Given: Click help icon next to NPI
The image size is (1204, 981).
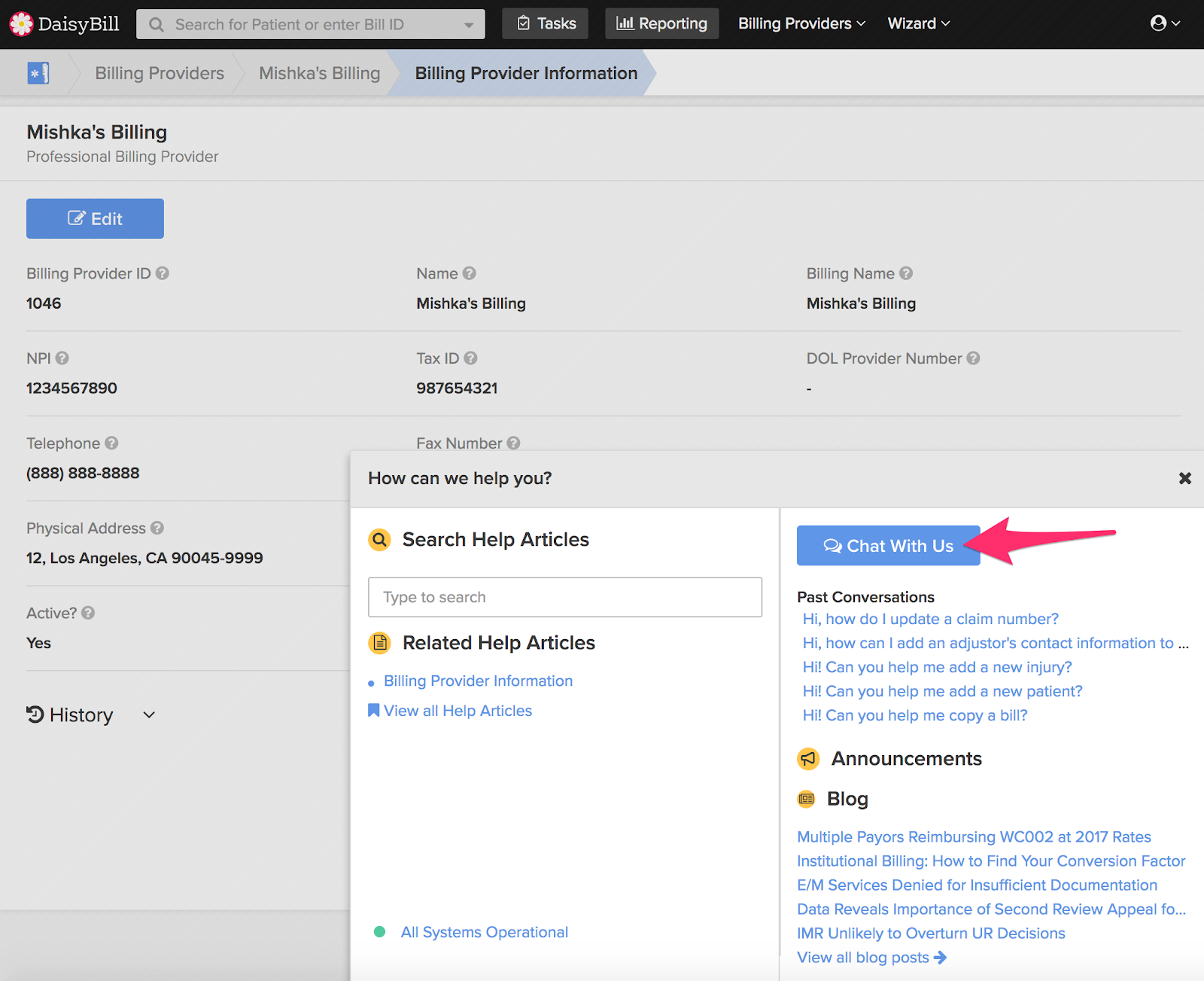Looking at the screenshot, I should [62, 358].
